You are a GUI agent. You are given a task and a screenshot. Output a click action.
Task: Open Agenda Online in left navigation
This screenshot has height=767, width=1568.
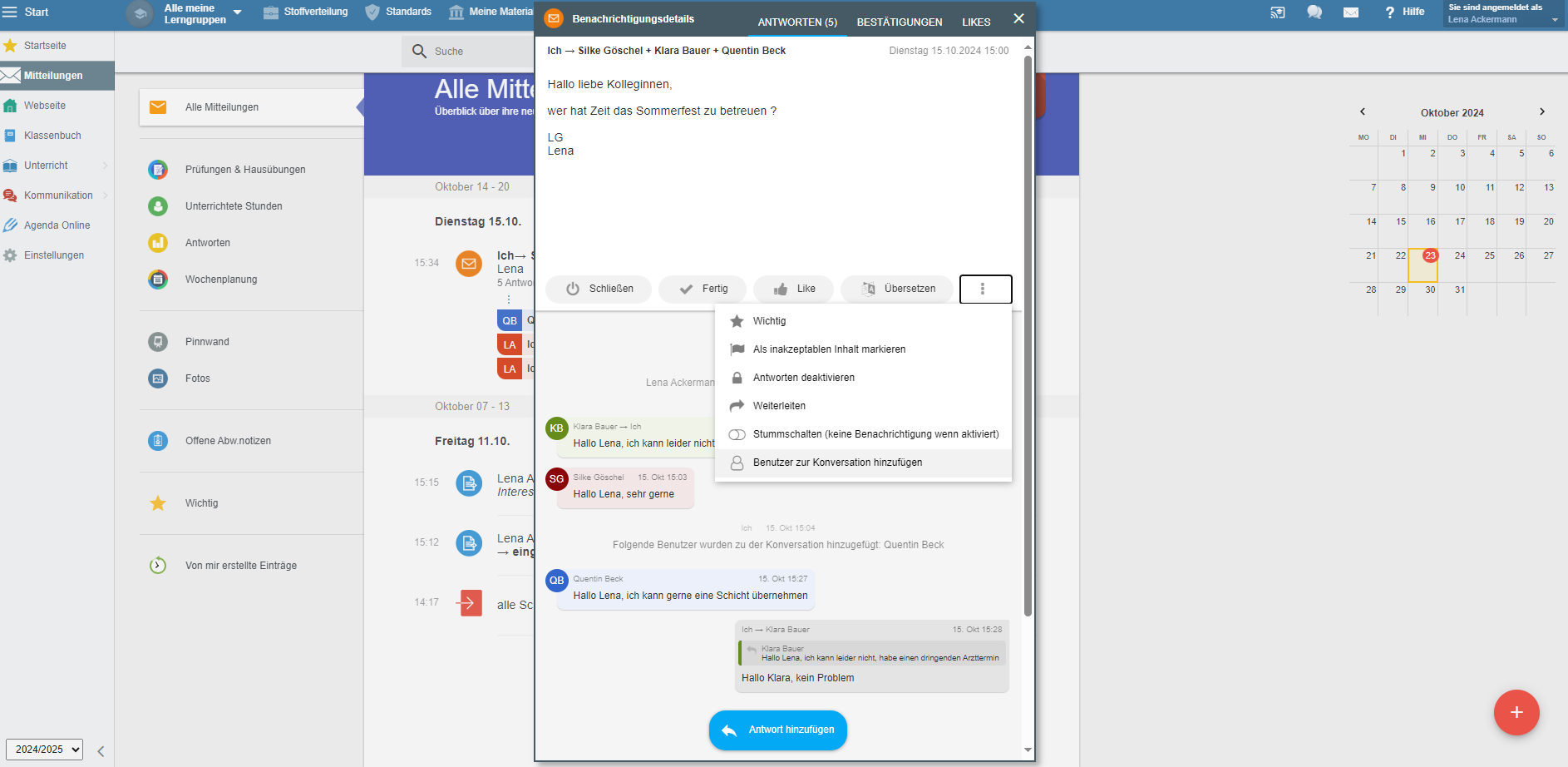(x=57, y=225)
